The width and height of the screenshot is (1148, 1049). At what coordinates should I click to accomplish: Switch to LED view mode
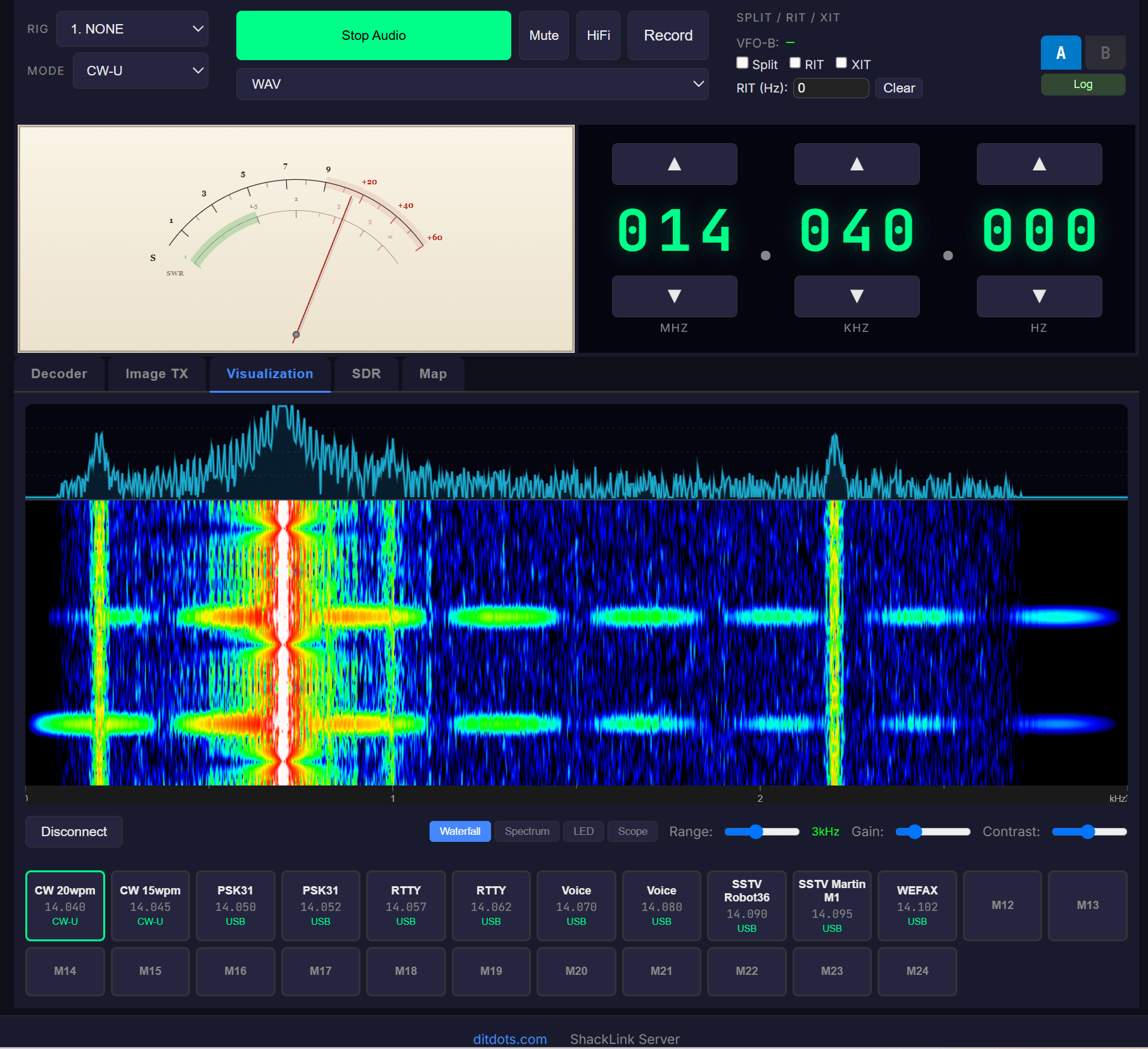pos(584,831)
